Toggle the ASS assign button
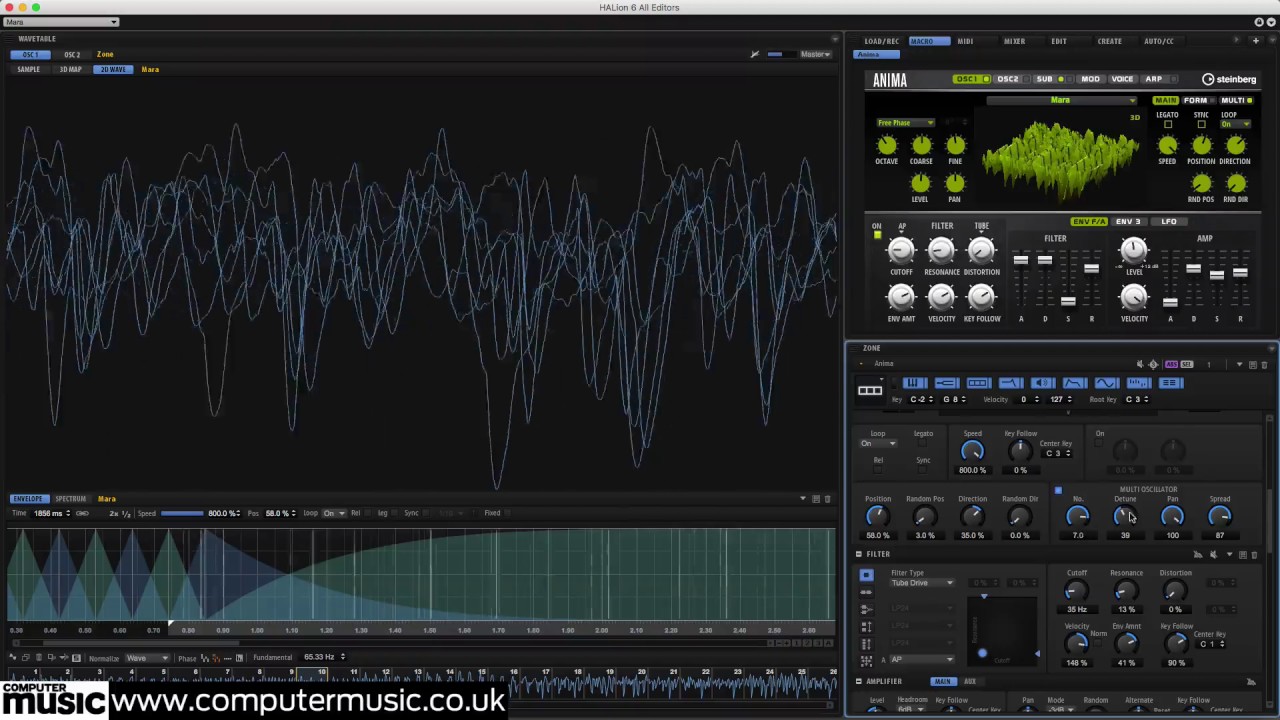Image resolution: width=1280 pixels, height=720 pixels. (x=1172, y=364)
